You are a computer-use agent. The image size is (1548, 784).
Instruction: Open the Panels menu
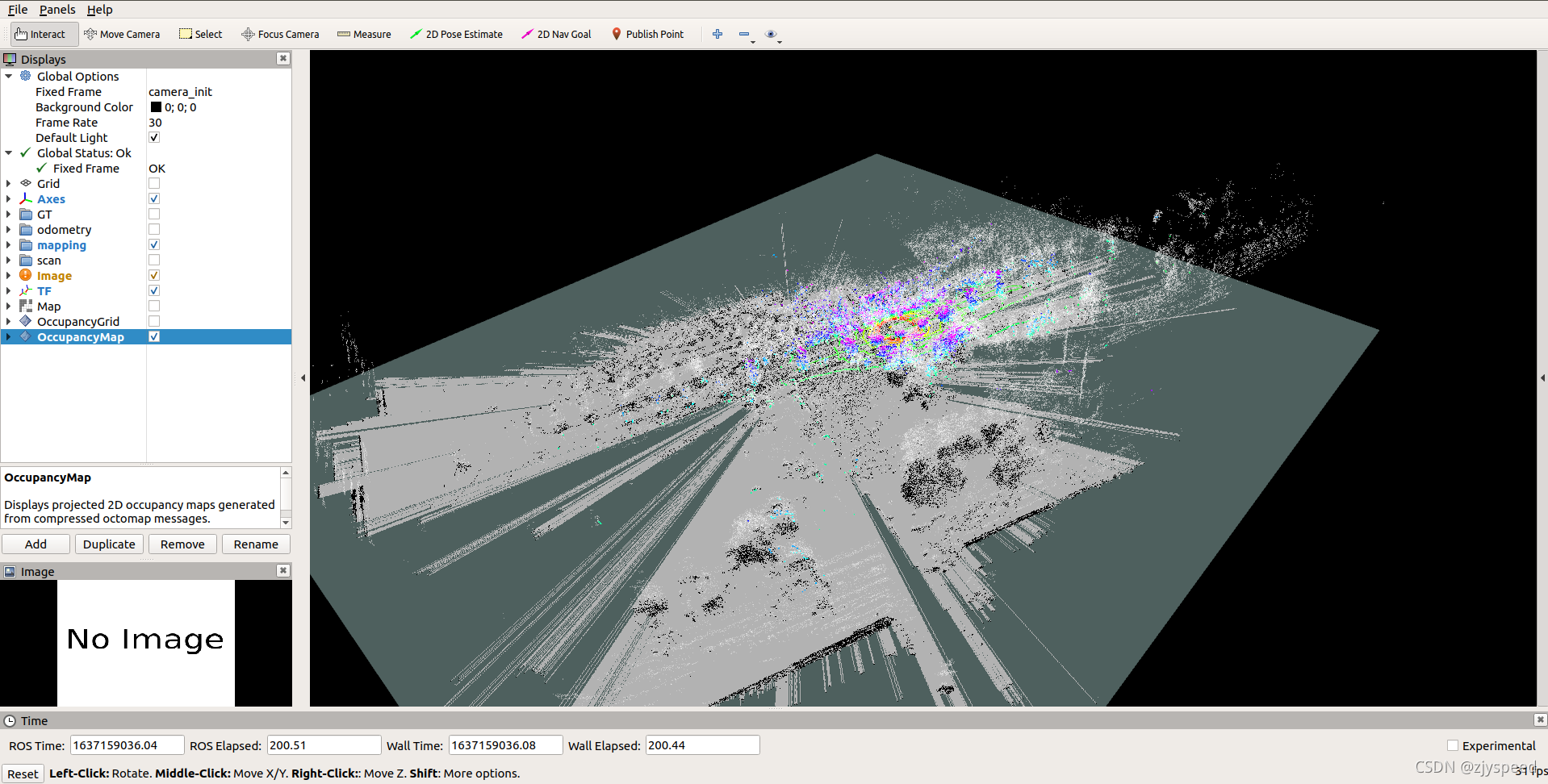click(x=57, y=10)
